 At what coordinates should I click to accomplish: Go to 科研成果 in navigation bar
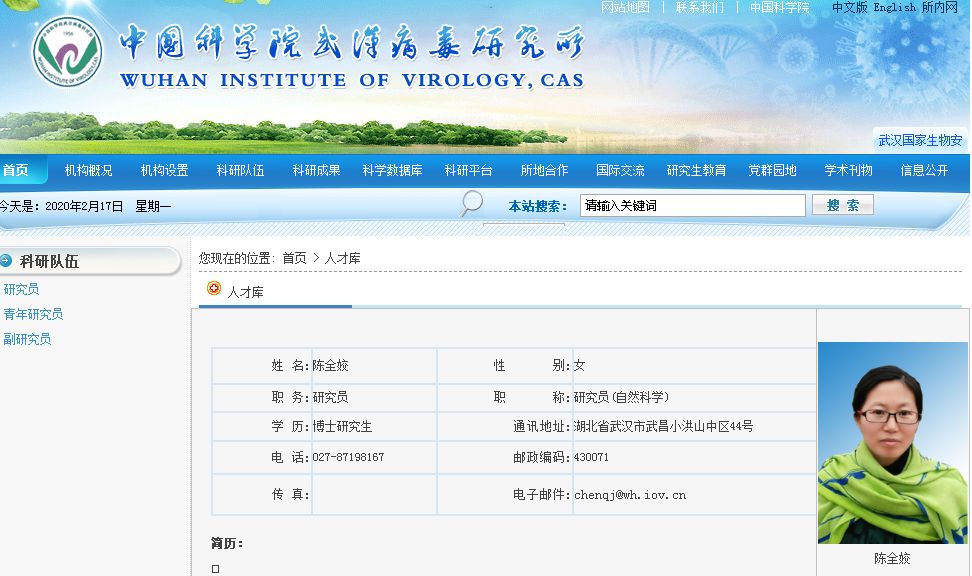316,171
